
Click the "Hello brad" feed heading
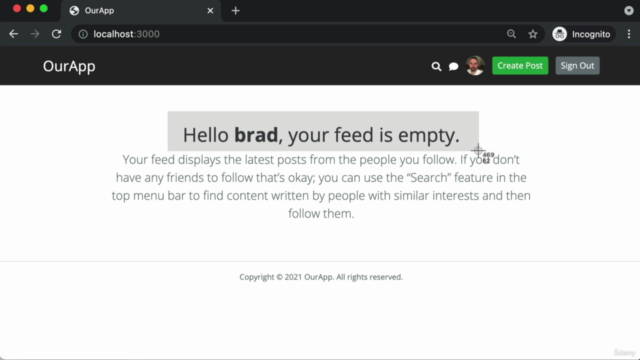[x=321, y=135]
